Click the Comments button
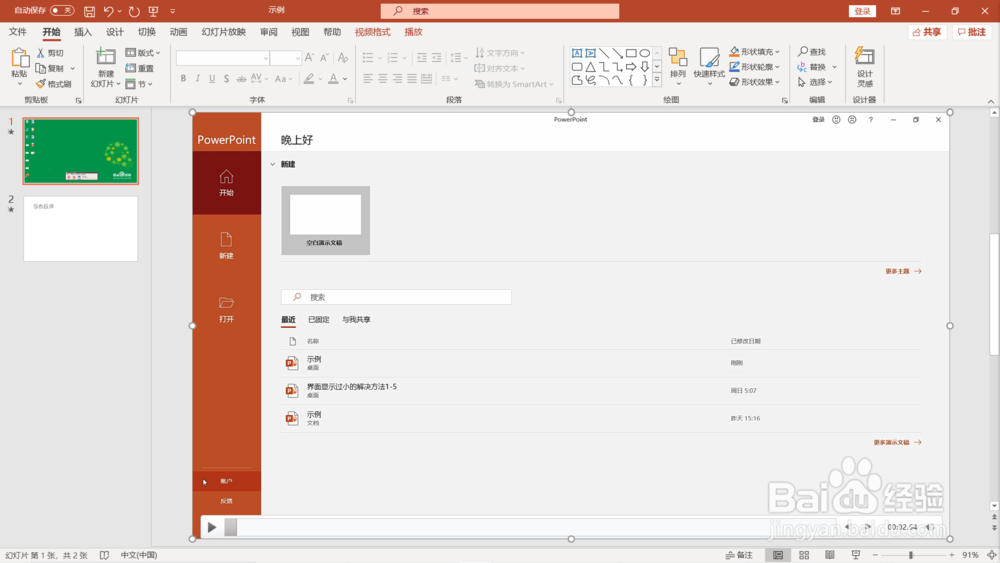The image size is (1000, 563). tap(972, 32)
